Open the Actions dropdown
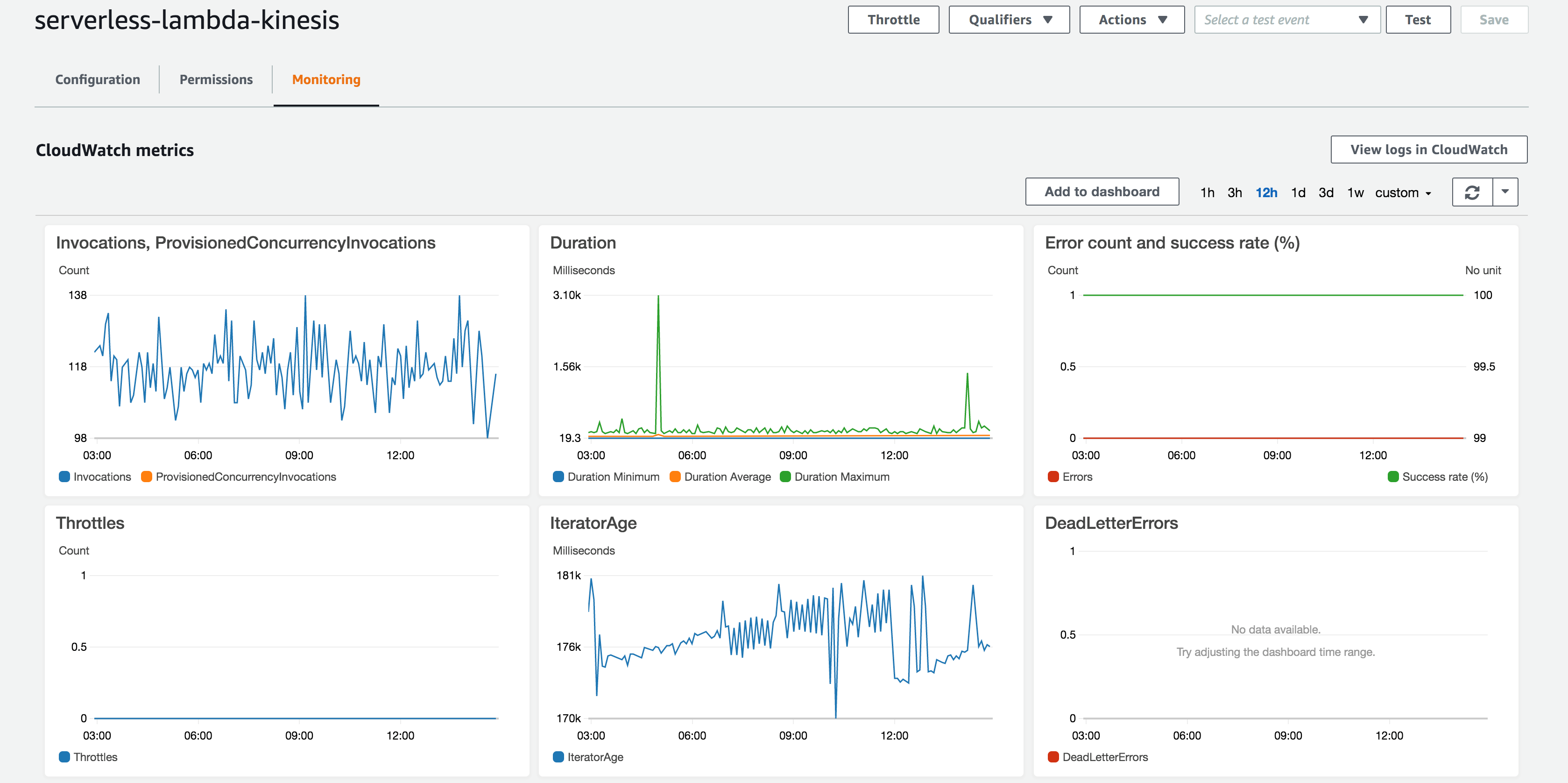Image resolution: width=1568 pixels, height=783 pixels. (1131, 19)
